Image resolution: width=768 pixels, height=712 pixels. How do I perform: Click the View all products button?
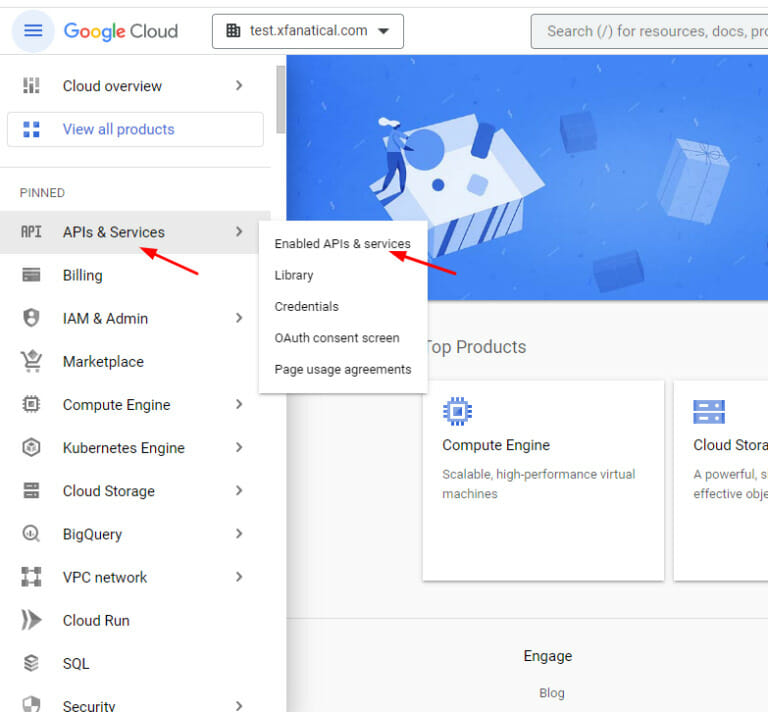coord(135,129)
